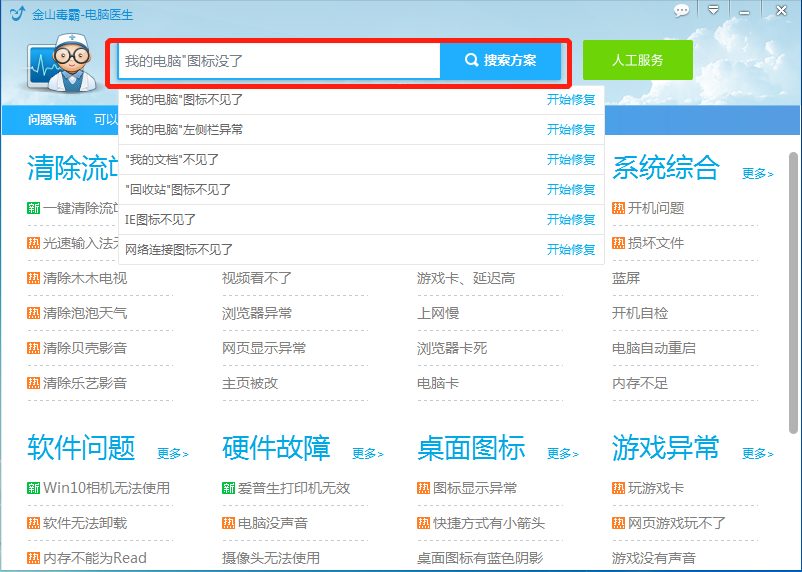The image size is (802, 572).
Task: Click the search input field
Action: [279, 61]
